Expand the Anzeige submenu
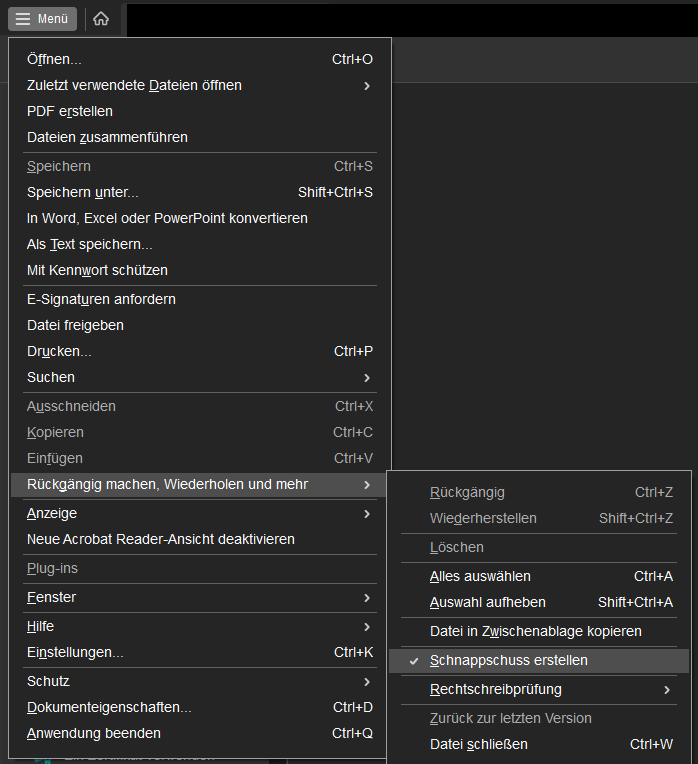The width and height of the screenshot is (698, 764). click(200, 514)
